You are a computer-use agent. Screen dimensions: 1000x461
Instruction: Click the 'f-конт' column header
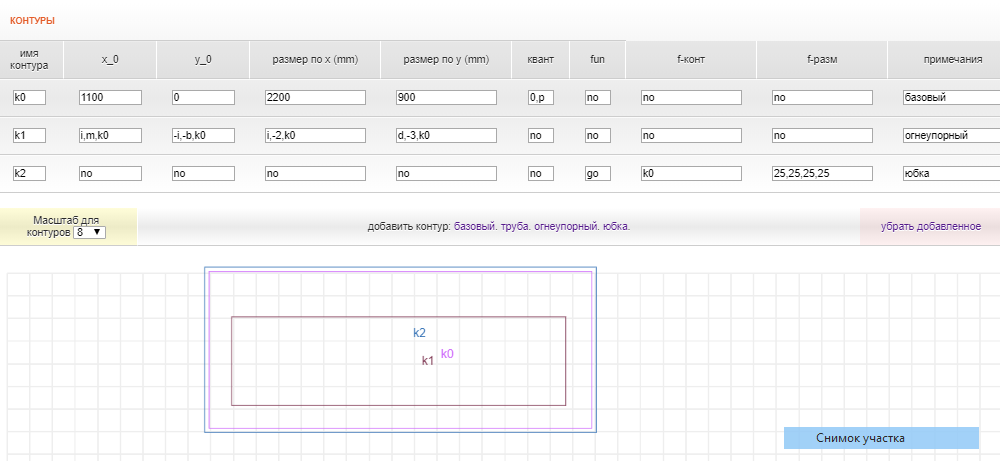point(691,60)
